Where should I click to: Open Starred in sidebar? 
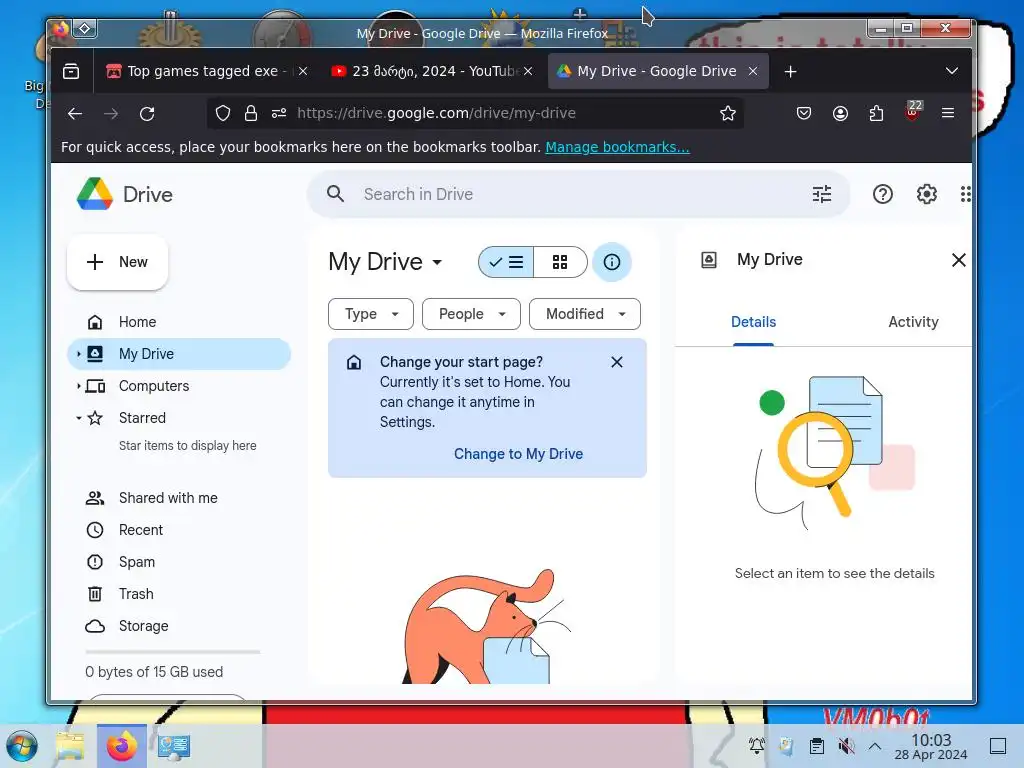point(179,418)
